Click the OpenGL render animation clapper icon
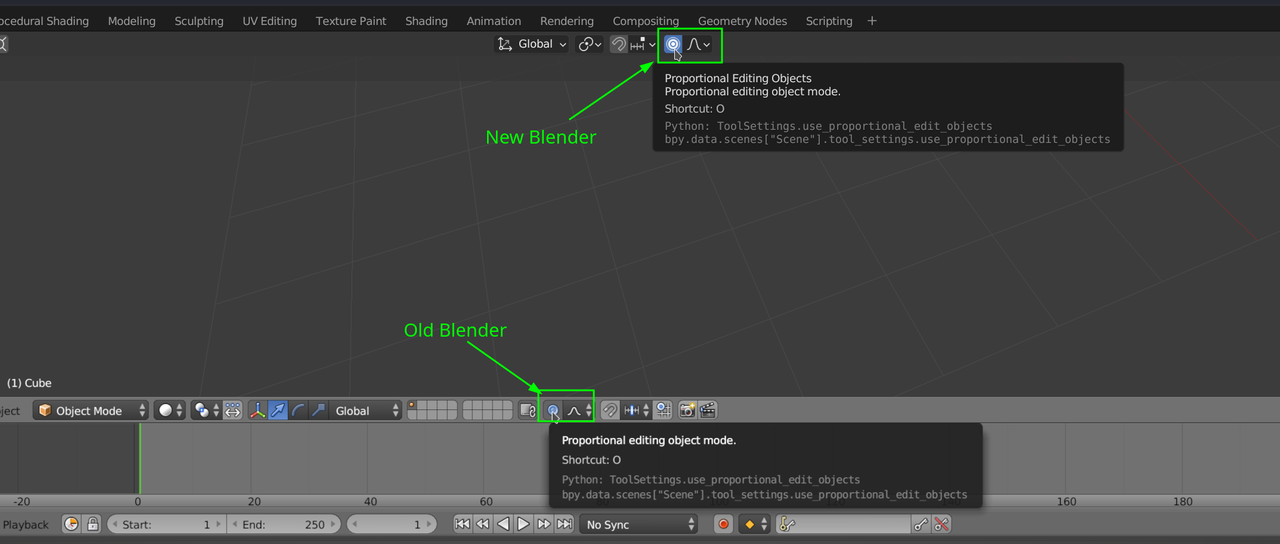Viewport: 1280px width, 544px height. [x=708, y=411]
